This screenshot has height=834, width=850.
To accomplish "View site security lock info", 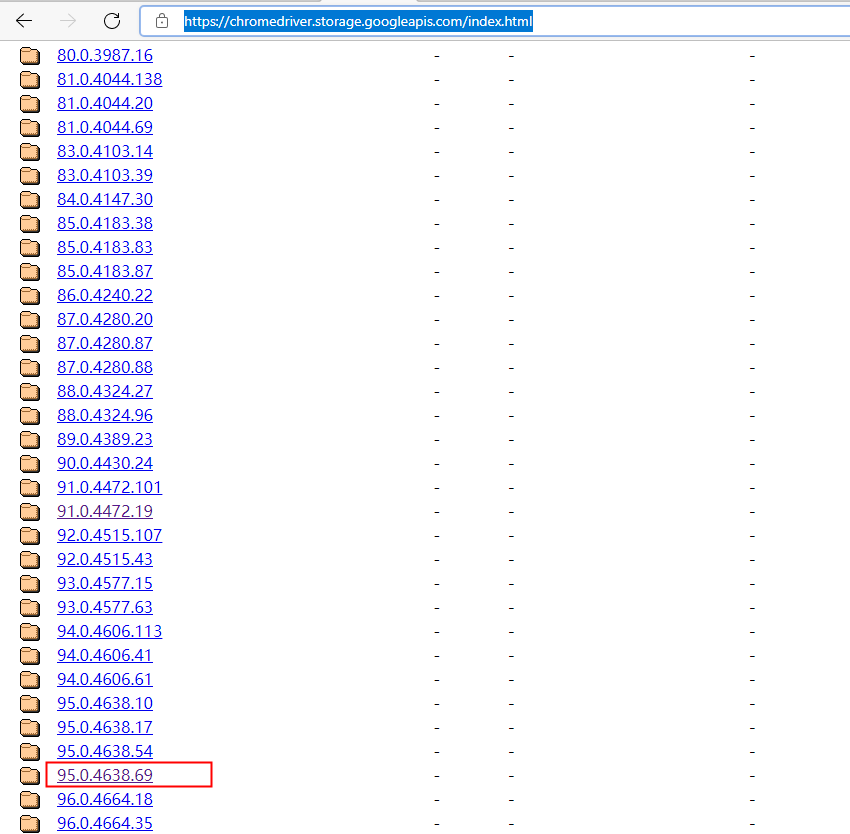I will 162,21.
